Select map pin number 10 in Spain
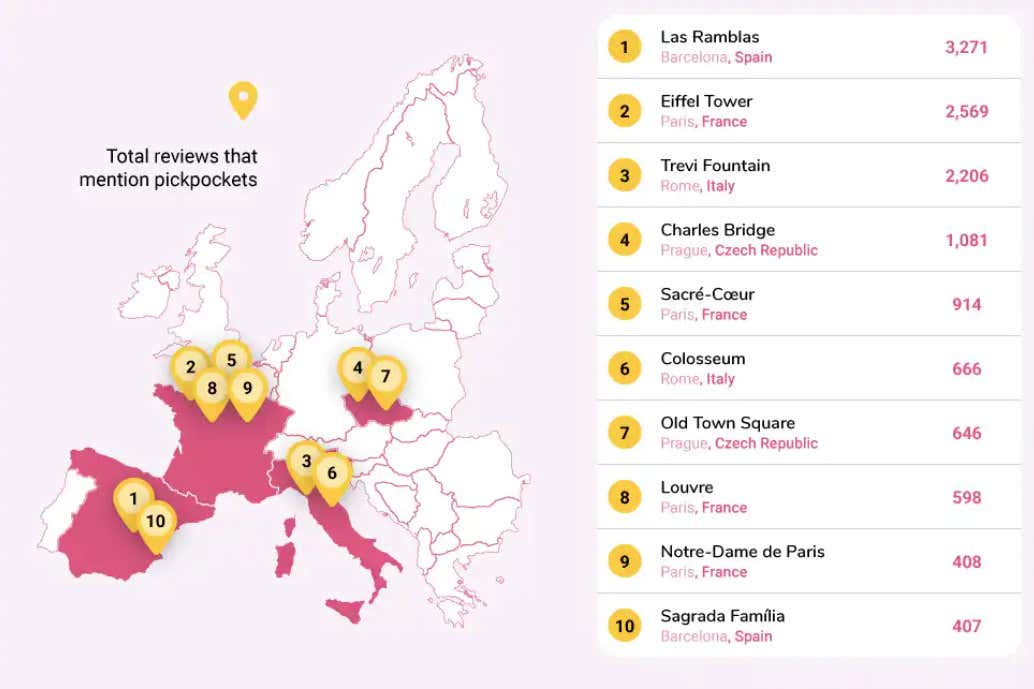 155,521
